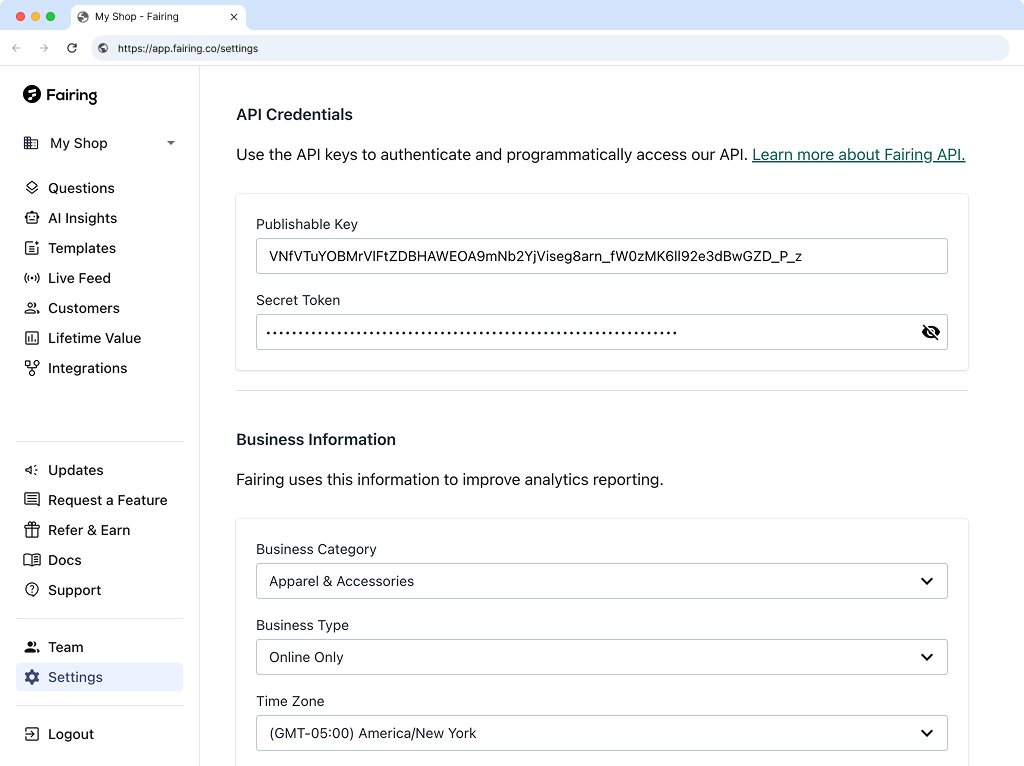Image resolution: width=1024 pixels, height=766 pixels.
Task: Click inside the Publishable Key field
Action: pos(601,256)
